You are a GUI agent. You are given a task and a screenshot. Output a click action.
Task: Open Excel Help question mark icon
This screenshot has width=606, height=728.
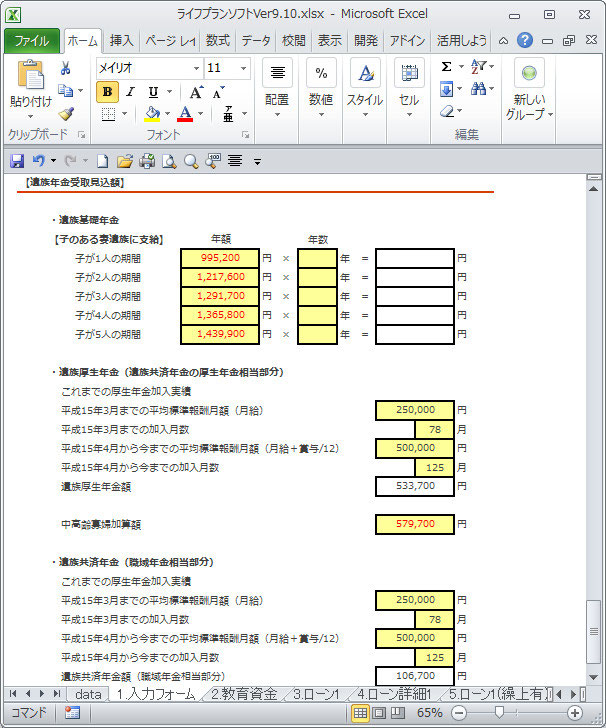point(525,40)
